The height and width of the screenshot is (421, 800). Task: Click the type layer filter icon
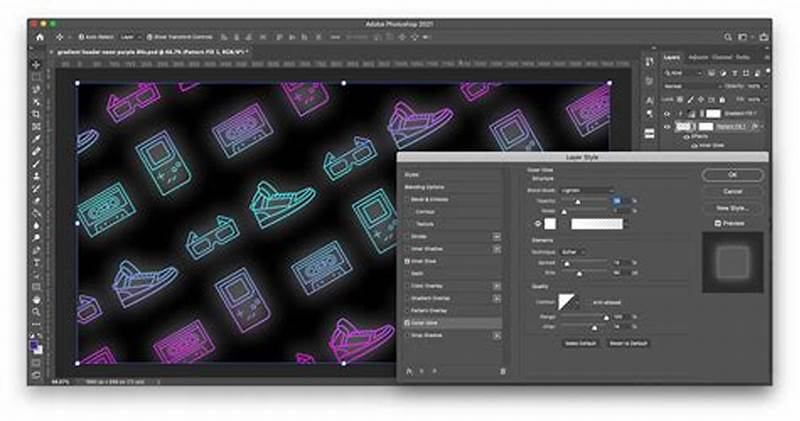(x=735, y=73)
